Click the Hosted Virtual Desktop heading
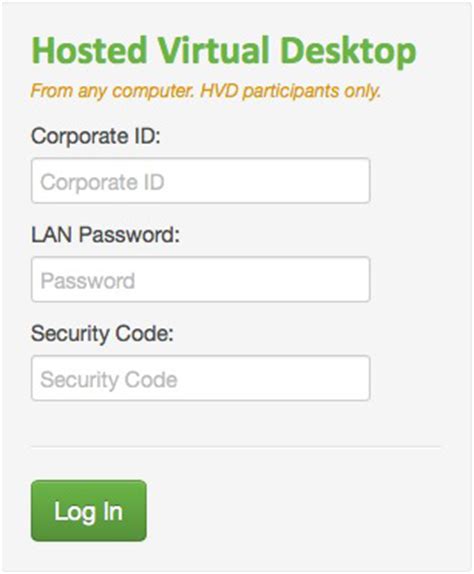The image size is (474, 574). pyautogui.click(x=224, y=51)
